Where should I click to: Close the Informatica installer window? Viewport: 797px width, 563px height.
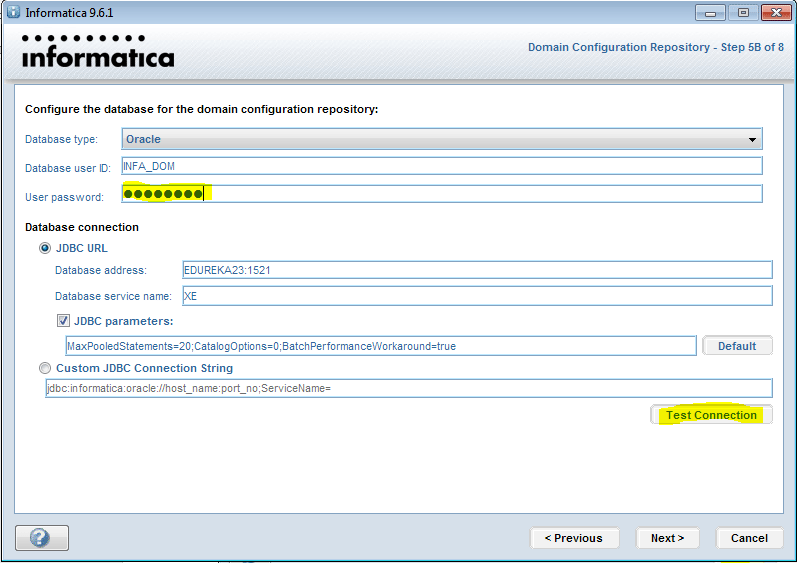[776, 13]
